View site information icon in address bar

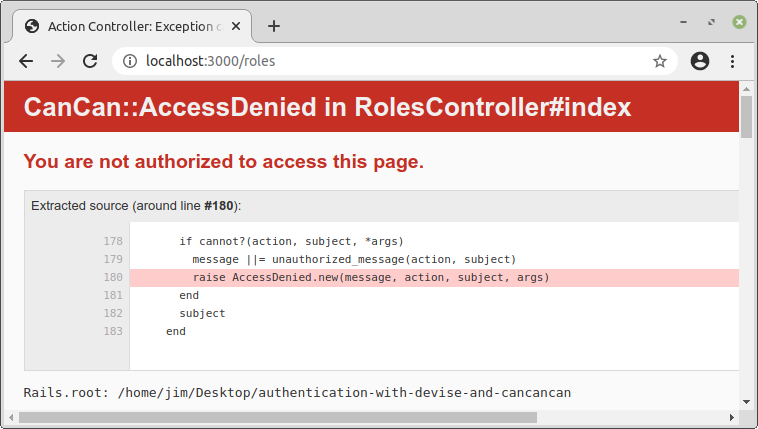pos(129,61)
